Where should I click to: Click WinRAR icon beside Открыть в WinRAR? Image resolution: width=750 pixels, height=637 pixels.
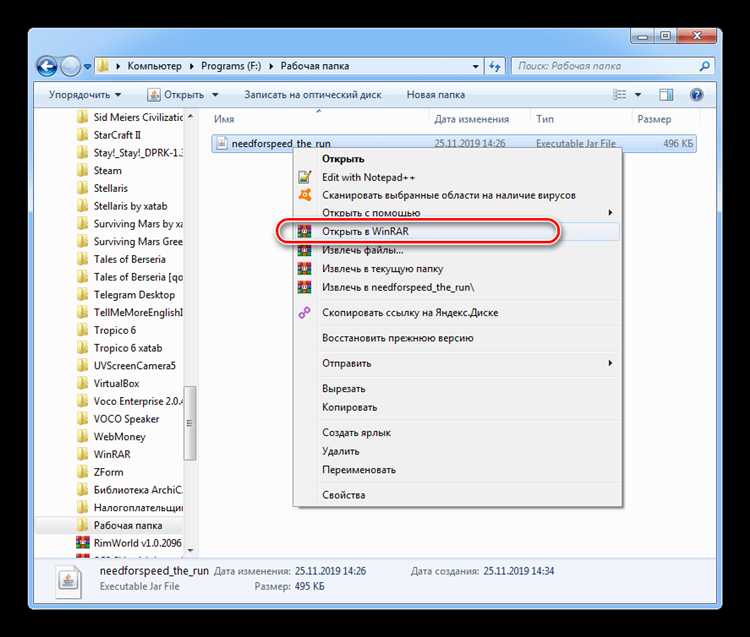pos(305,231)
